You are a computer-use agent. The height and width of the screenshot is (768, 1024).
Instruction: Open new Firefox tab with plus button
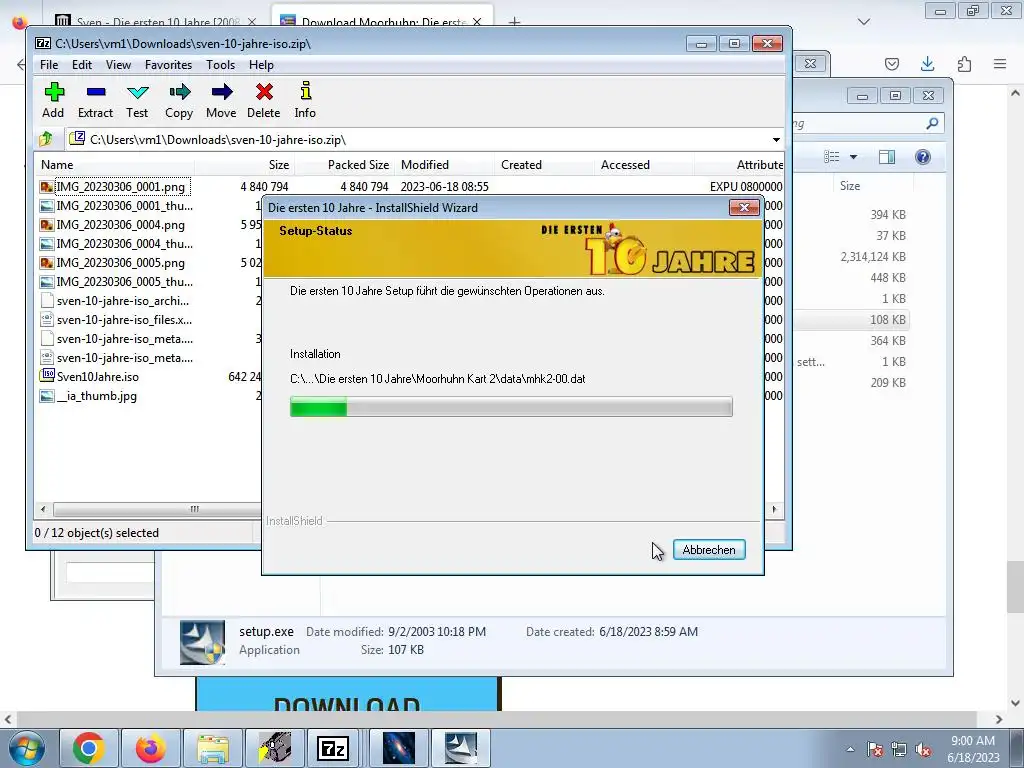click(x=515, y=22)
